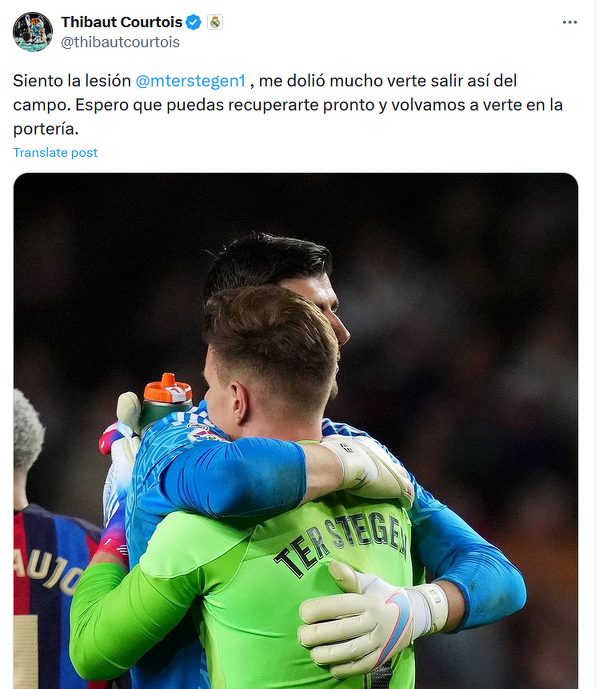The image size is (599, 689).
Task: Click the word 'portería.' in the post
Action: [x=46, y=129]
